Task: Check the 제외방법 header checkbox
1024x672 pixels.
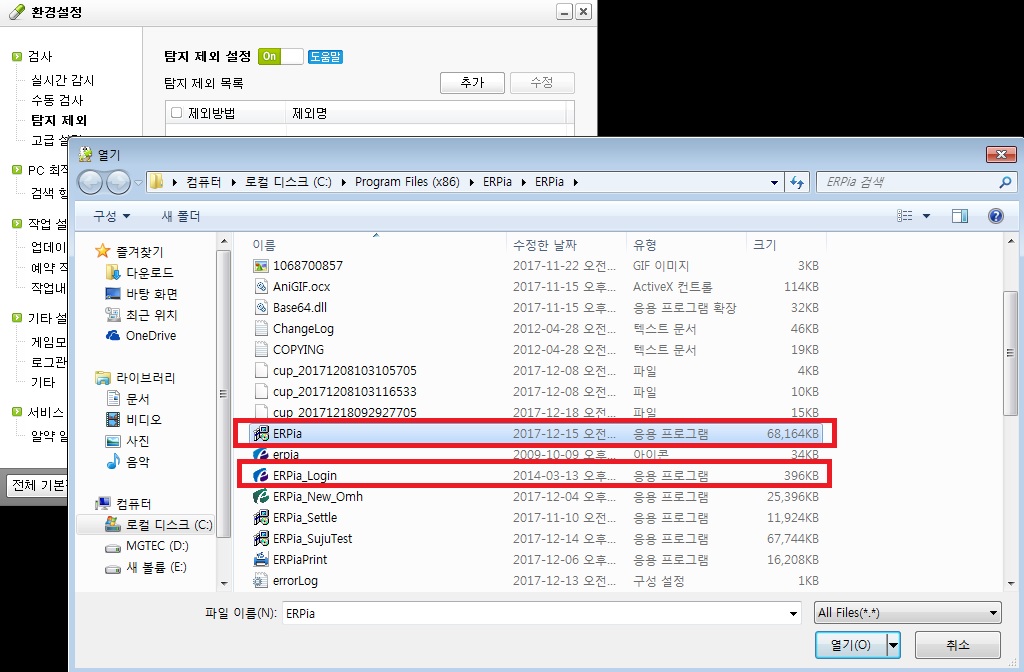Action: pos(177,113)
